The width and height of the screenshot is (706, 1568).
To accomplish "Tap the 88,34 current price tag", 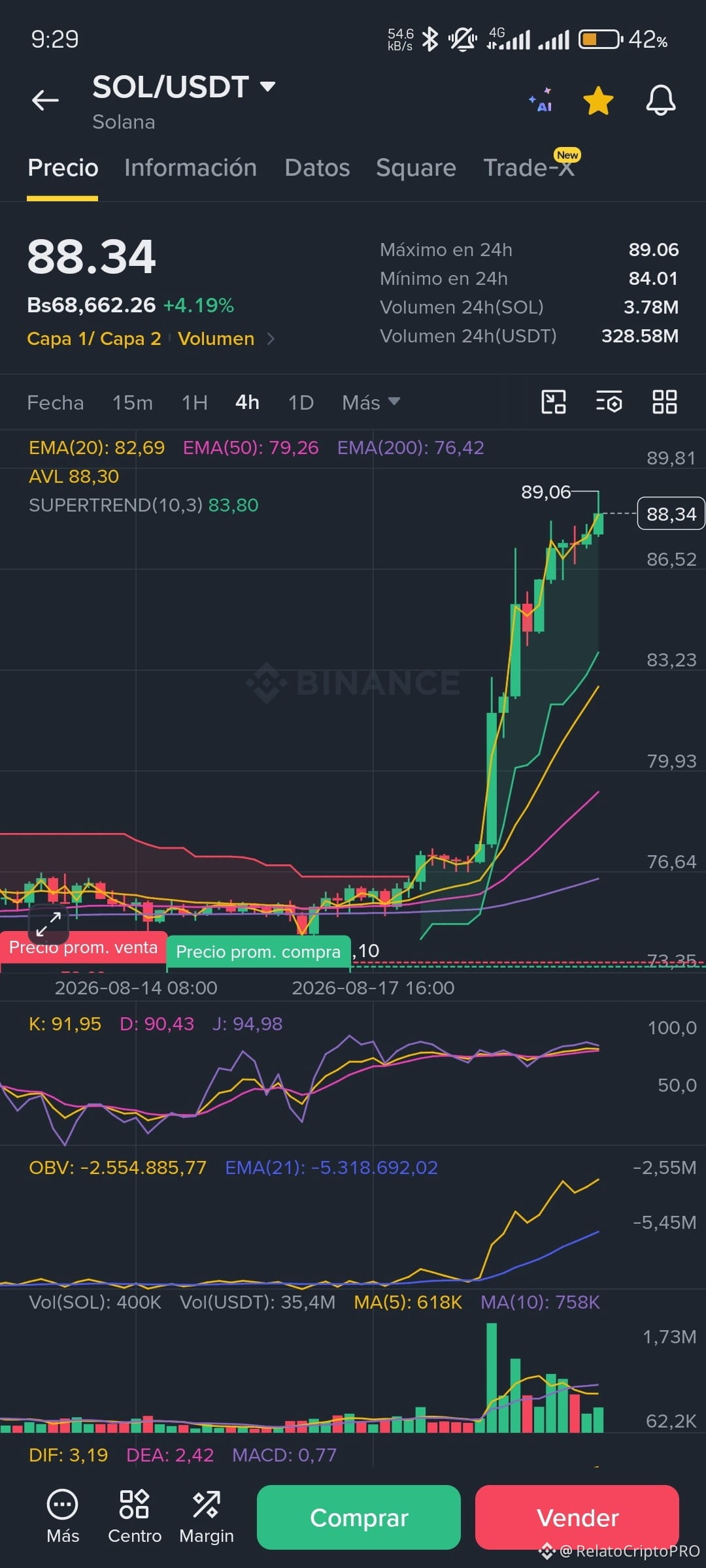I will [x=671, y=514].
